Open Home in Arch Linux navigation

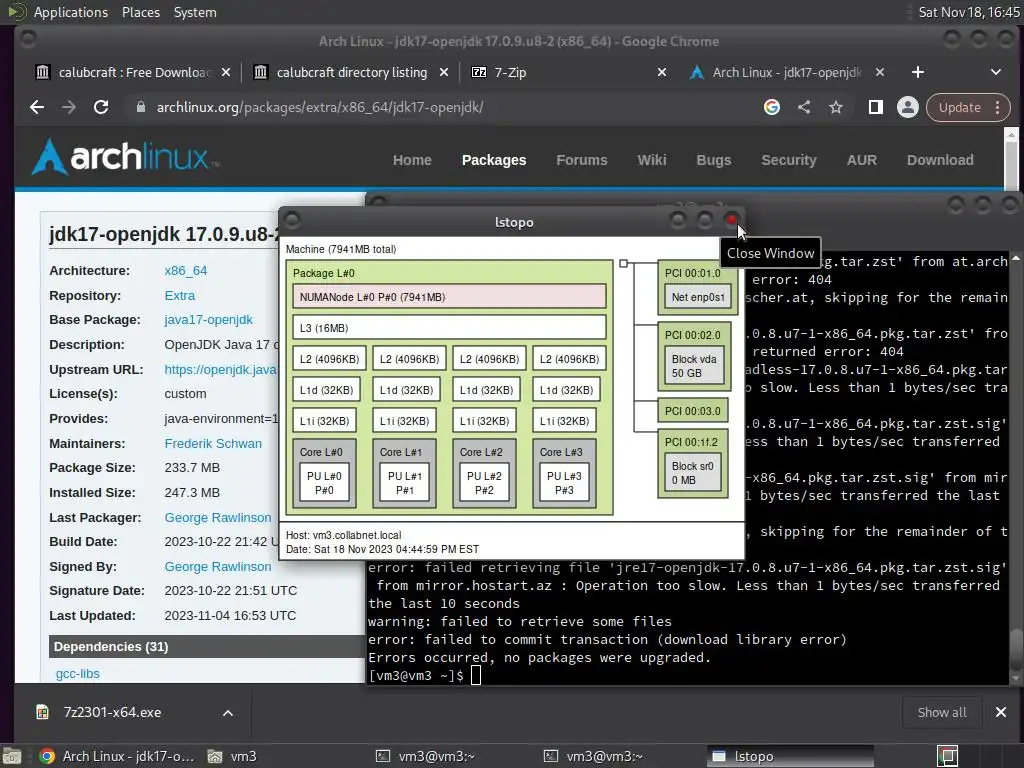412,160
